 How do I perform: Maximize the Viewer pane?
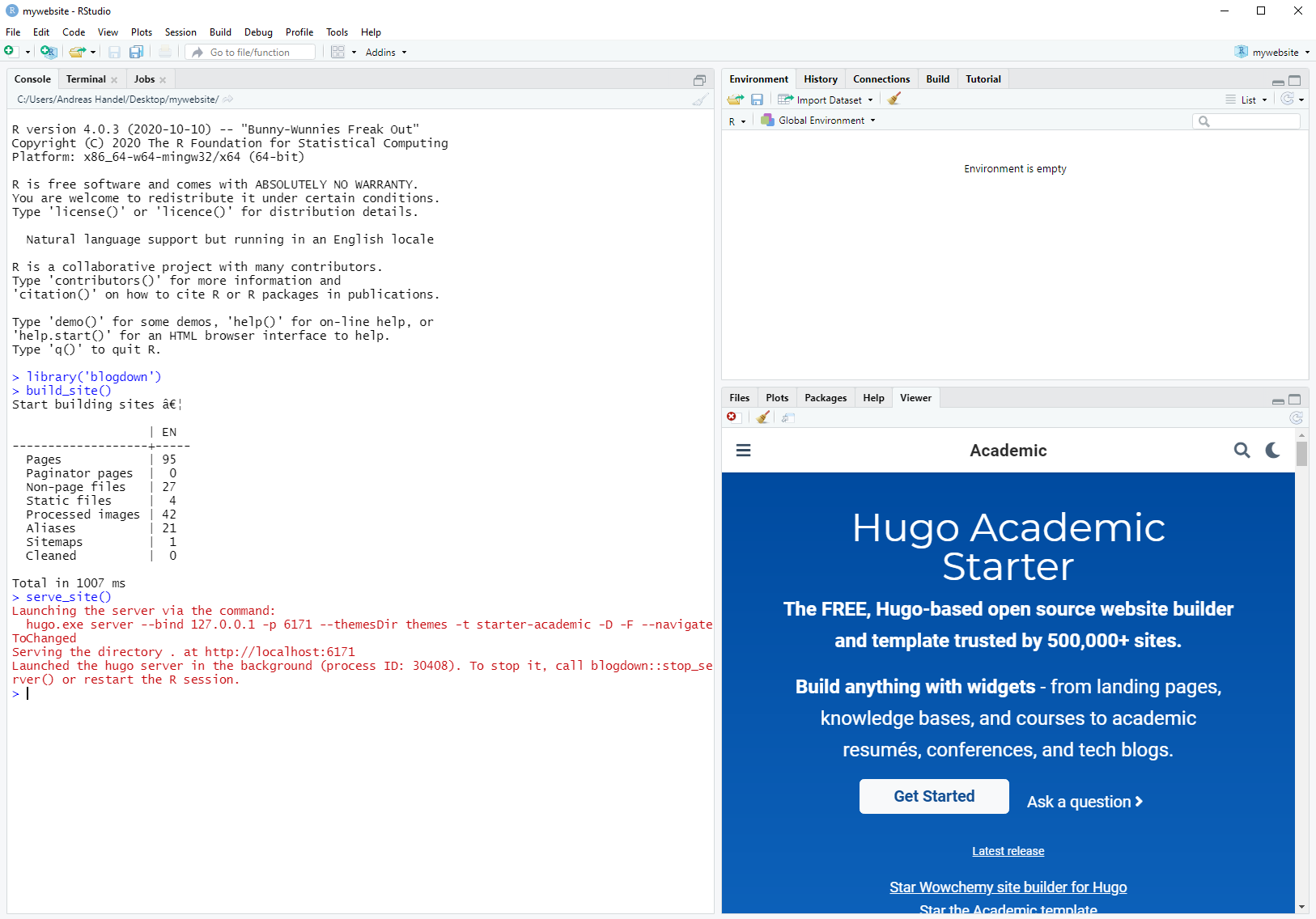[1294, 400]
